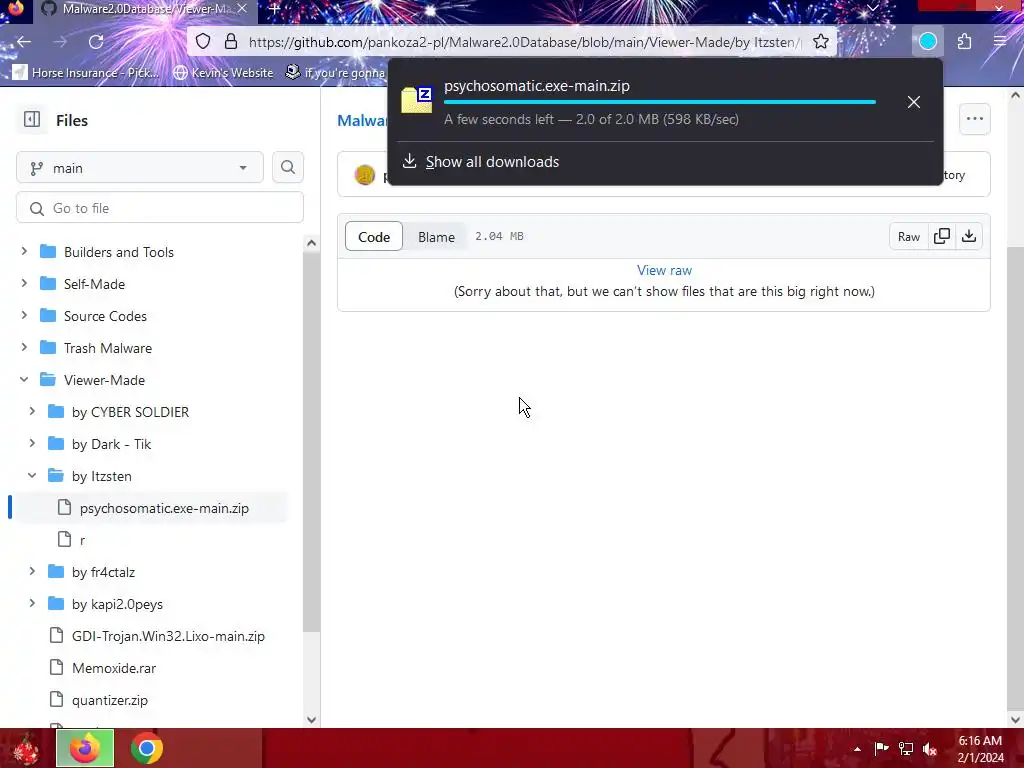Click psychosomatic.exe-main.zip download entry name
The image size is (1024, 768).
coord(537,86)
